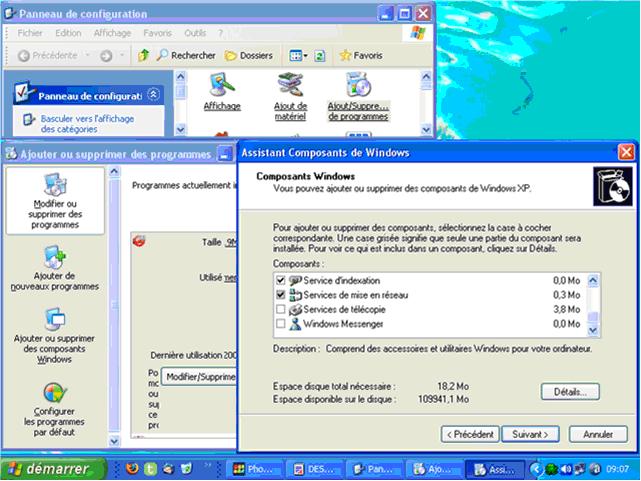Switch to the DES... taskbar window
This screenshot has height=481, width=641.
(x=316, y=469)
